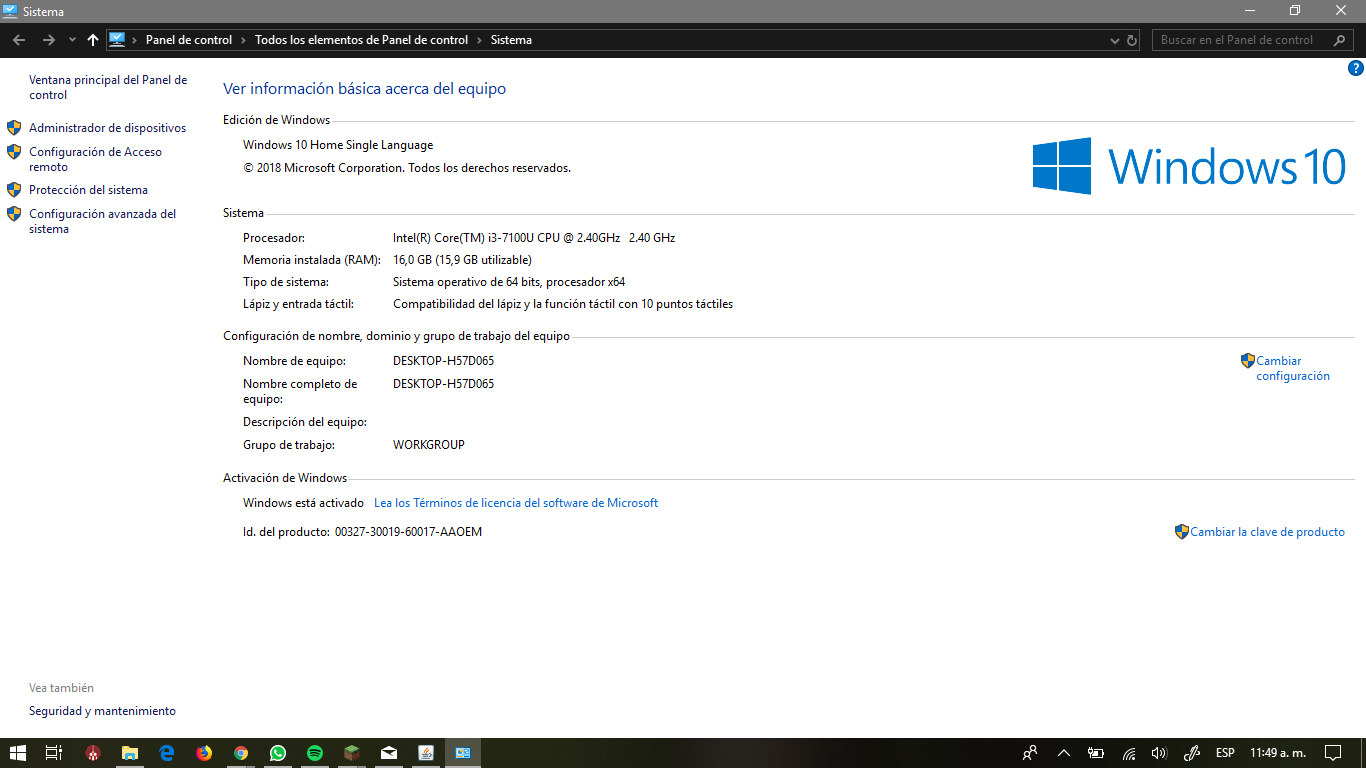The height and width of the screenshot is (768, 1366).
Task: Select Panel de control breadcrumb
Action: coord(188,40)
